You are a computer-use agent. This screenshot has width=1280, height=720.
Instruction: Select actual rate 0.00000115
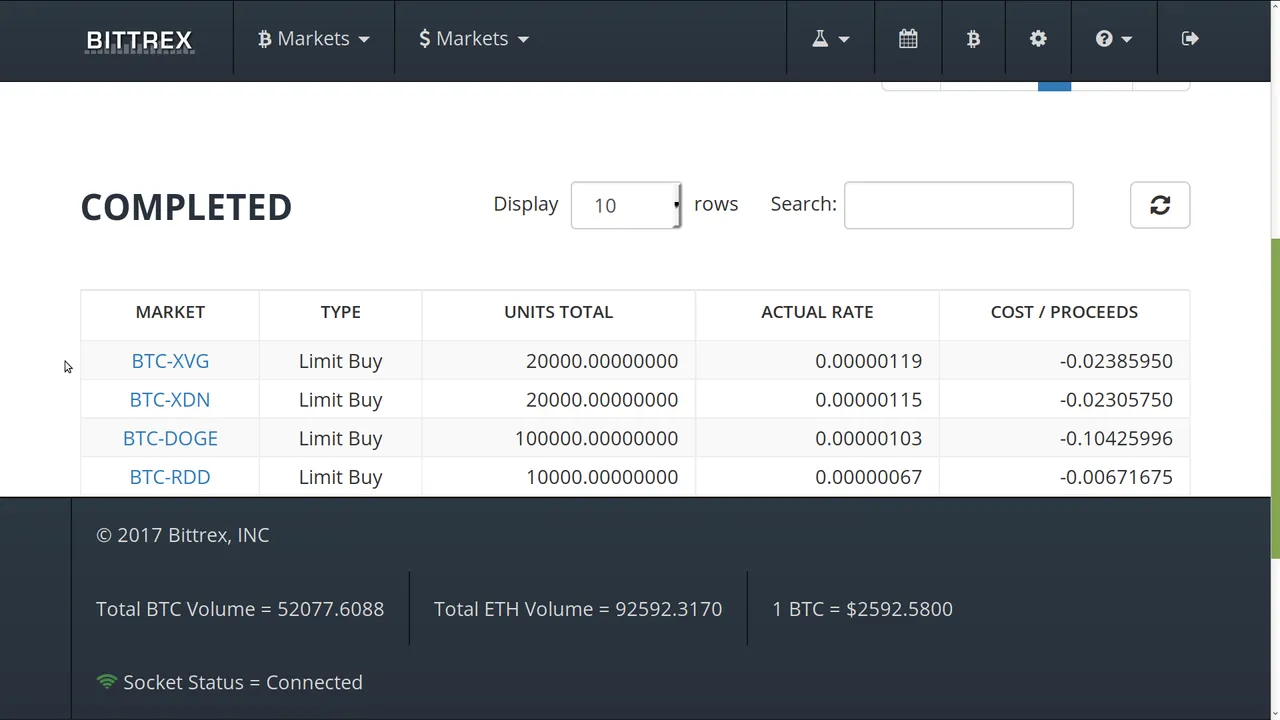[x=869, y=400]
